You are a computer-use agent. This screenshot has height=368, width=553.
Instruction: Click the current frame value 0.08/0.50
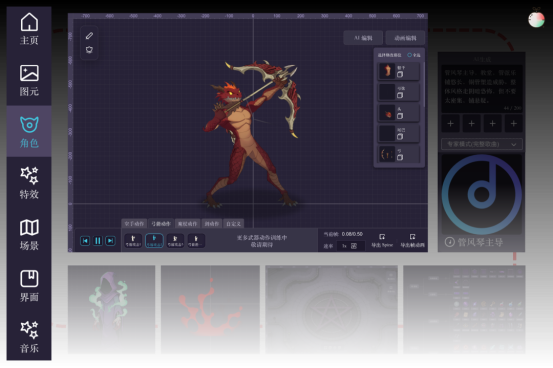[x=352, y=234]
